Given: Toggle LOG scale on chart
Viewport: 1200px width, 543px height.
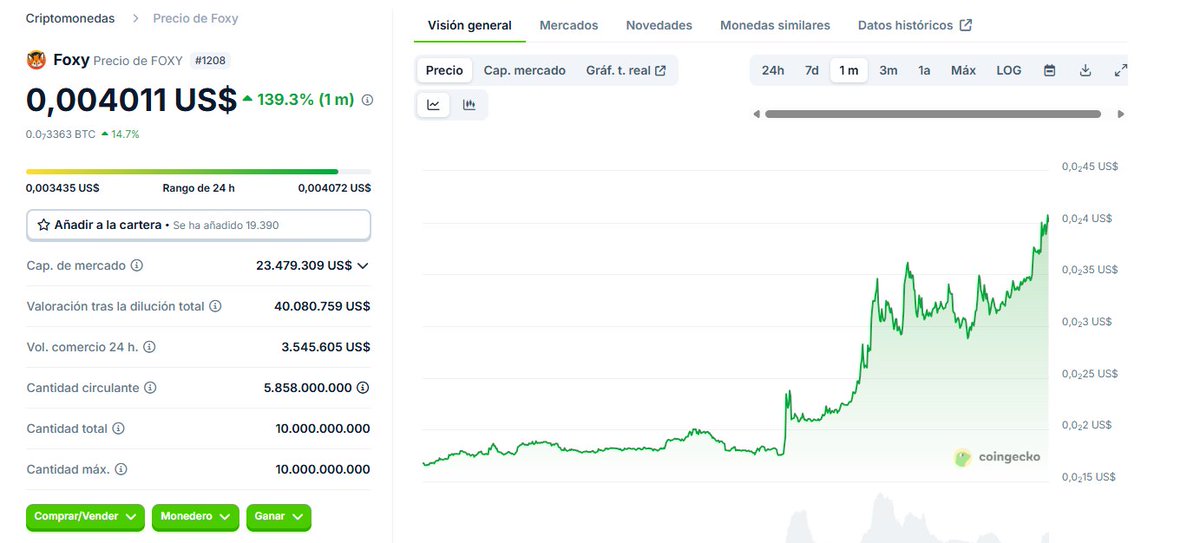Looking at the screenshot, I should point(1009,70).
